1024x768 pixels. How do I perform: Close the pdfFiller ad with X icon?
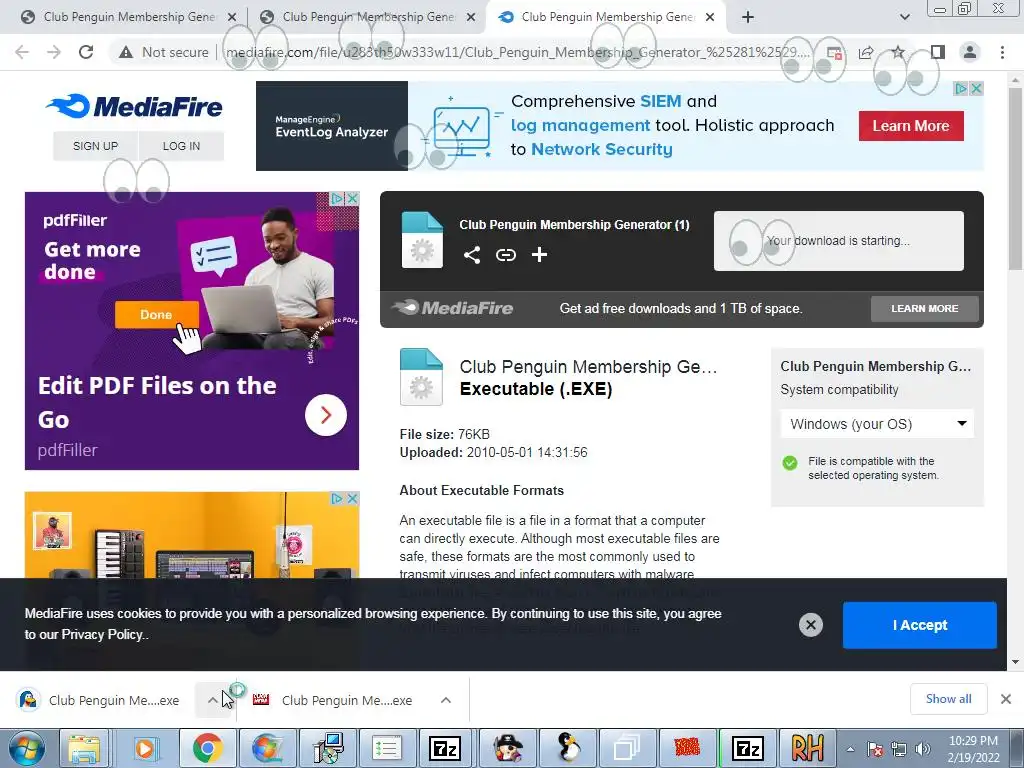click(x=352, y=198)
